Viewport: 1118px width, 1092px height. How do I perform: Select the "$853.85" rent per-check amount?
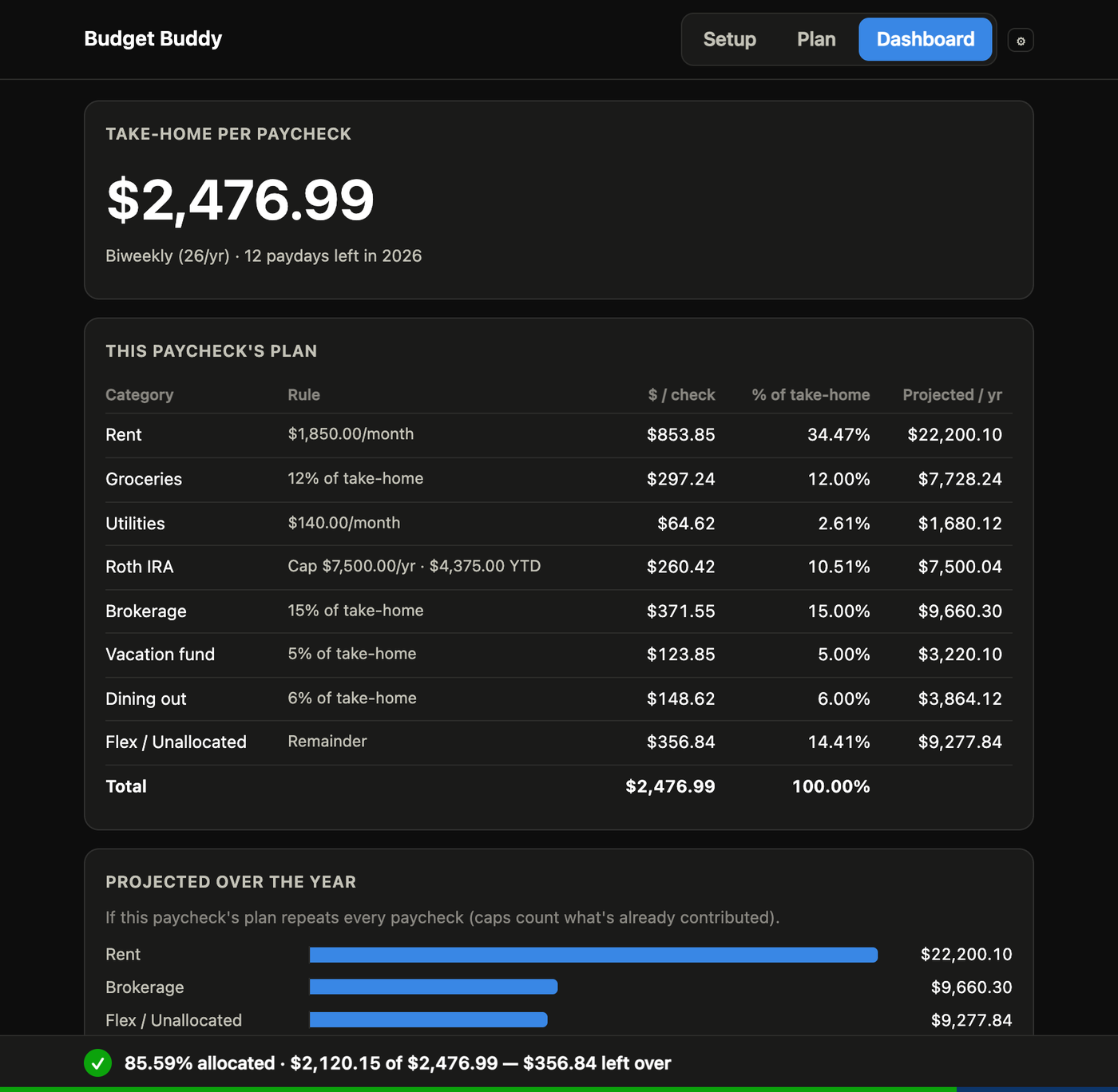[681, 435]
